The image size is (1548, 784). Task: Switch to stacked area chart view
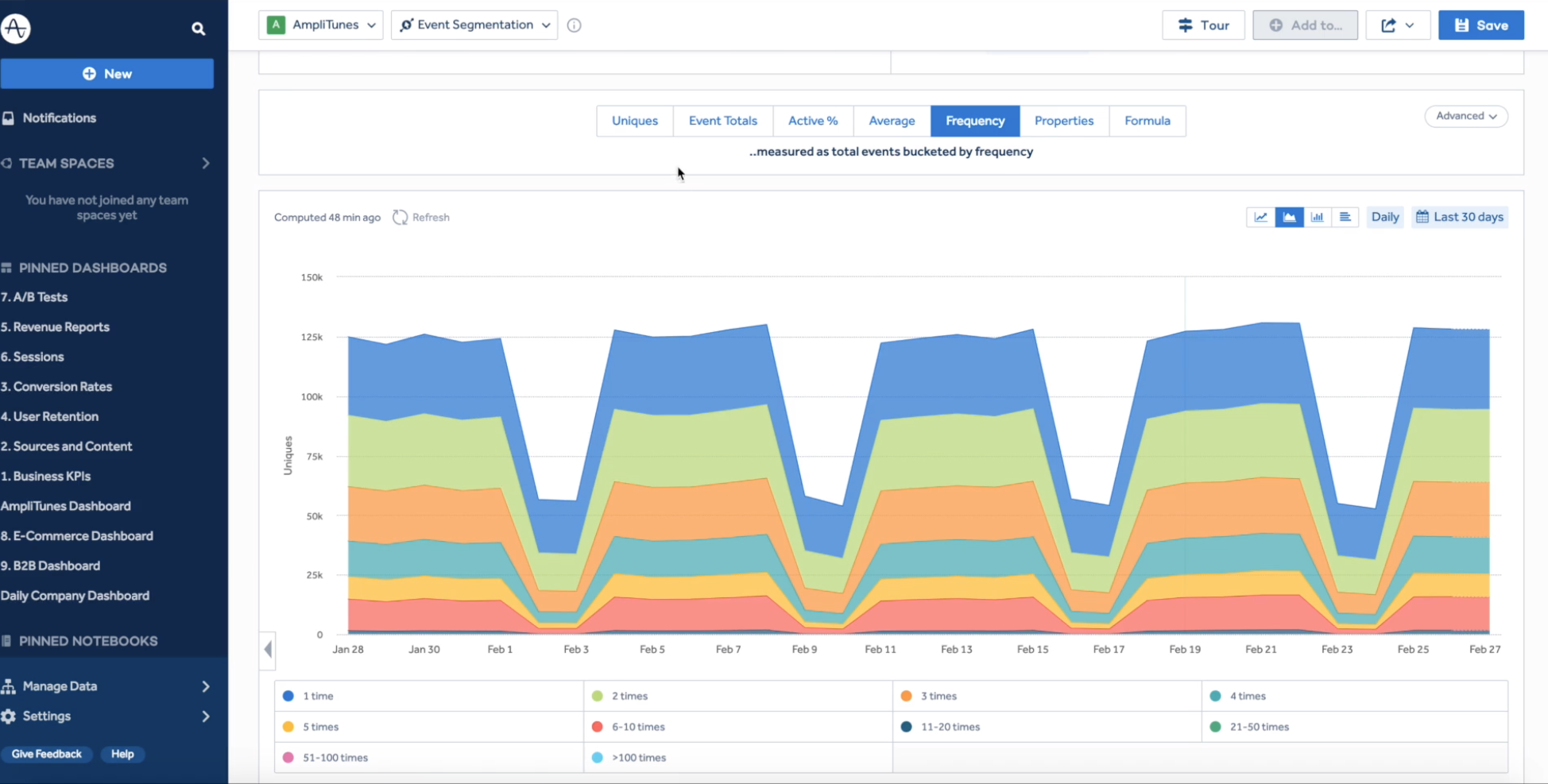1289,217
